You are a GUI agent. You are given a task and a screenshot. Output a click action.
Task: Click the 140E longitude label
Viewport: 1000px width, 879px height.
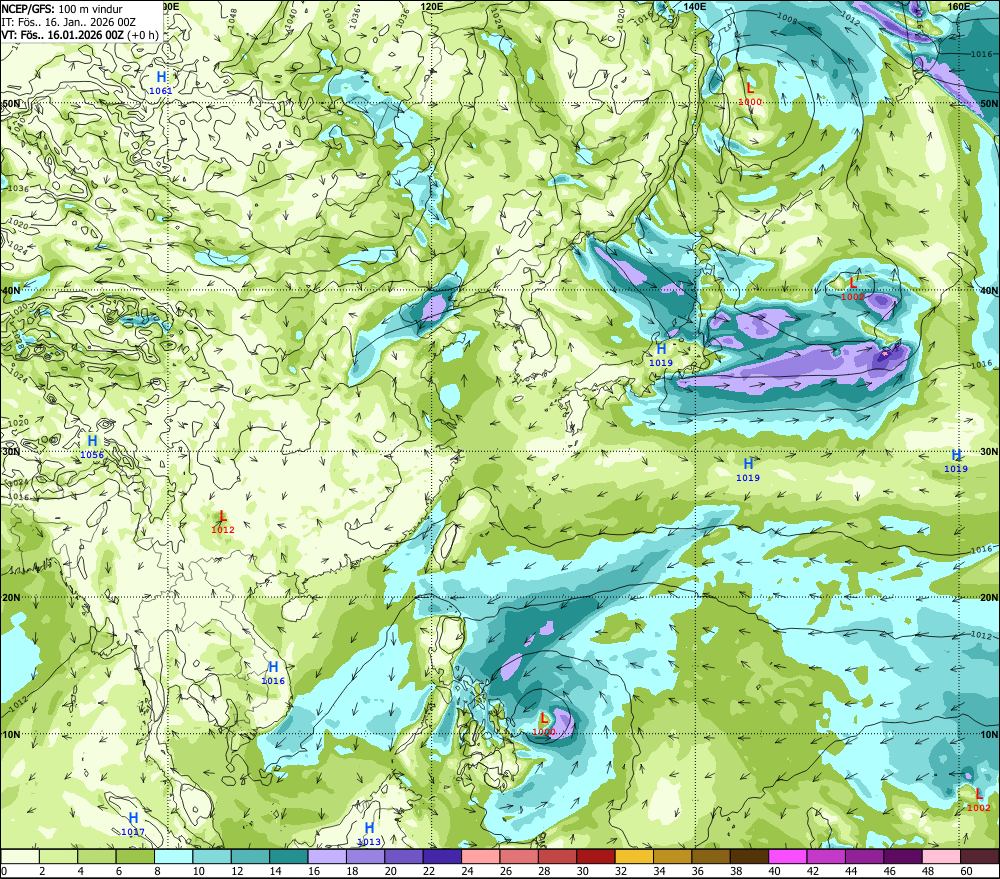(695, 6)
